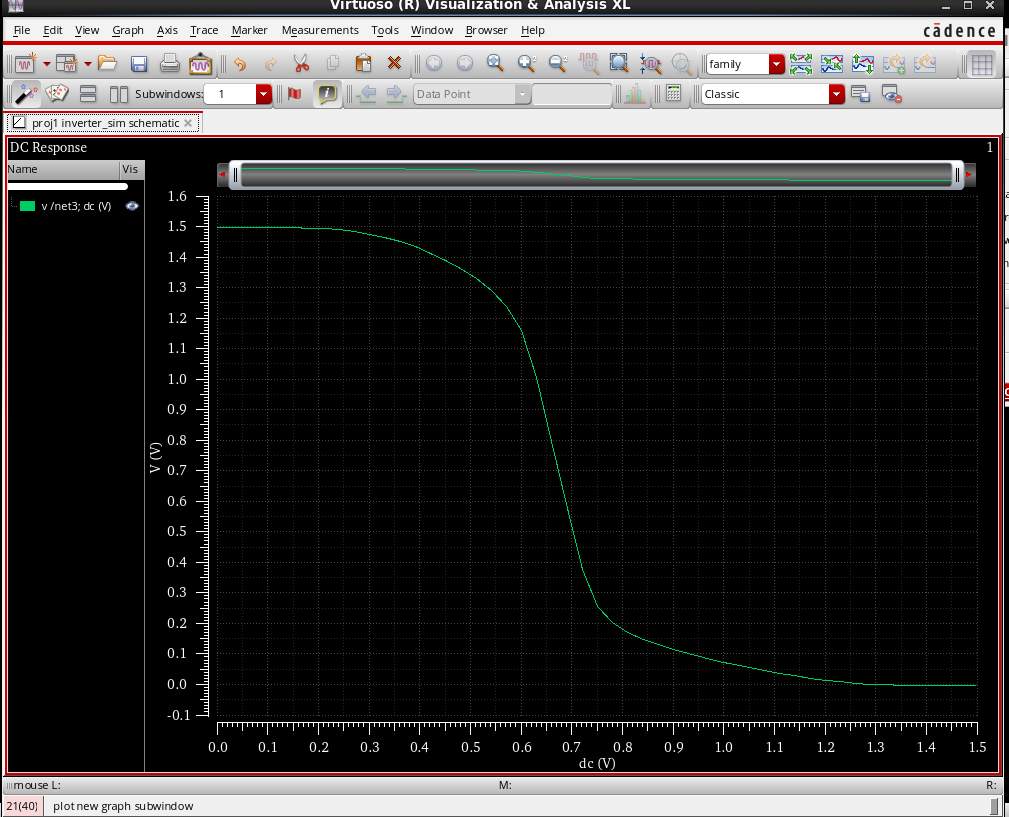Click the Undo arrow icon
The width and height of the screenshot is (1009, 817).
coord(239,64)
